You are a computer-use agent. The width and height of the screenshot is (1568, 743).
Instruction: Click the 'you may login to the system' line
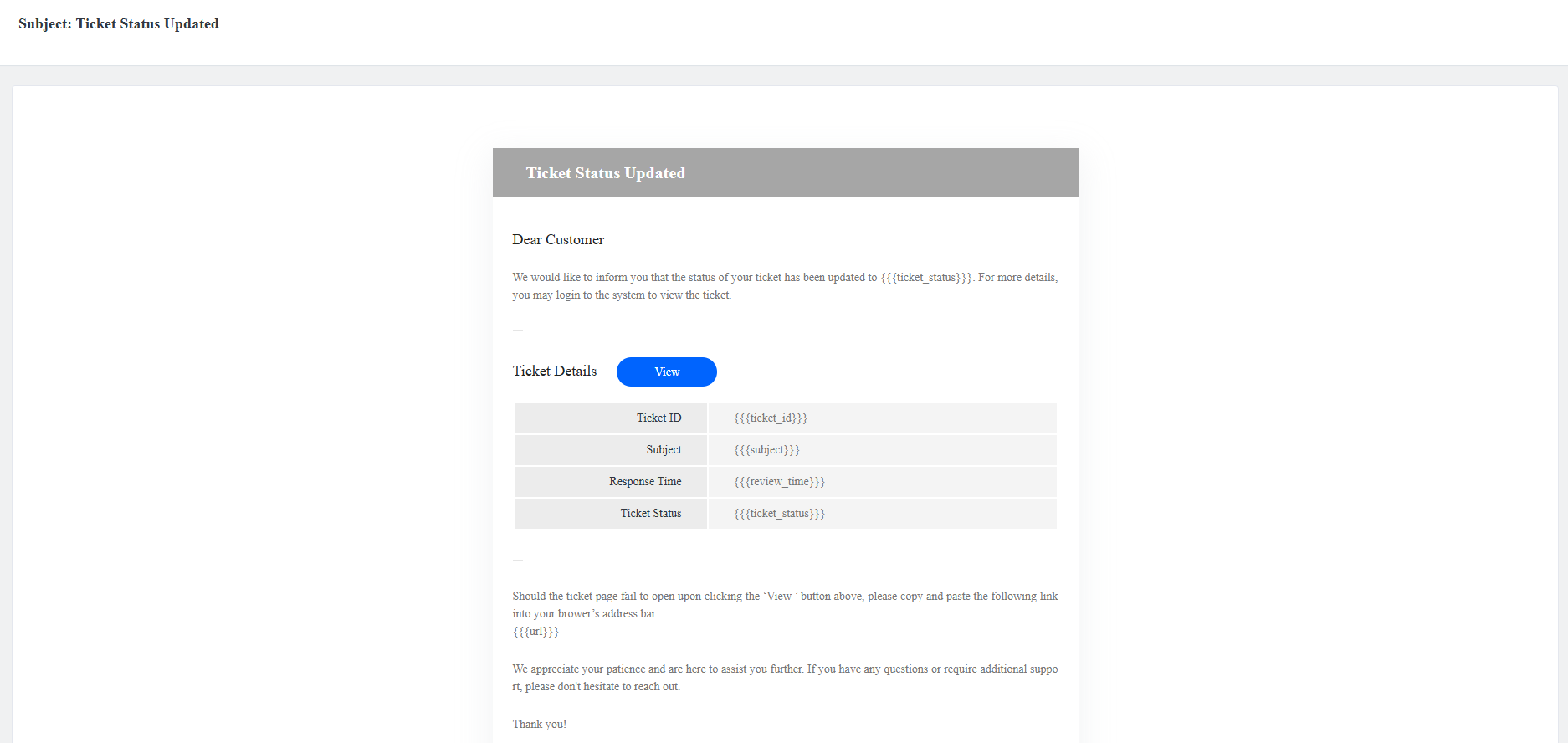click(622, 295)
